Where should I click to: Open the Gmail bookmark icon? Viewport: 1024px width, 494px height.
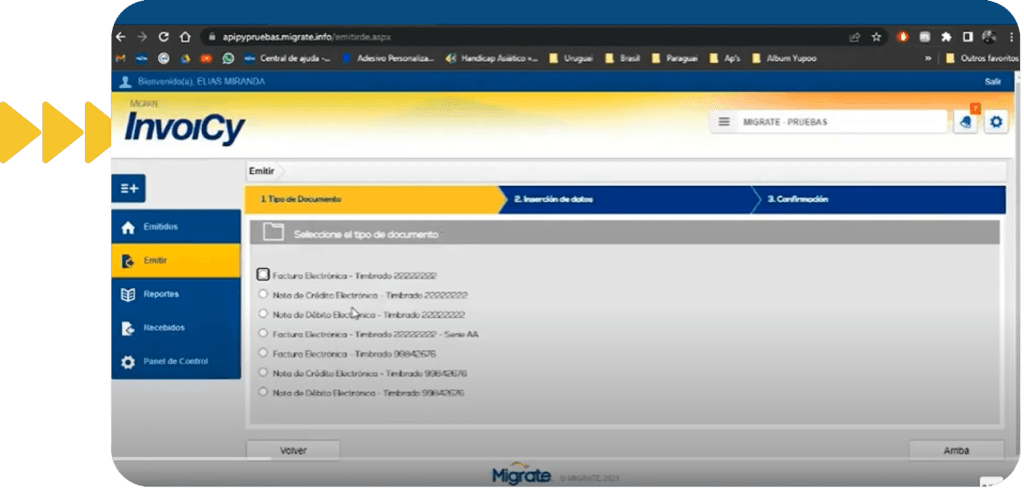(120, 58)
